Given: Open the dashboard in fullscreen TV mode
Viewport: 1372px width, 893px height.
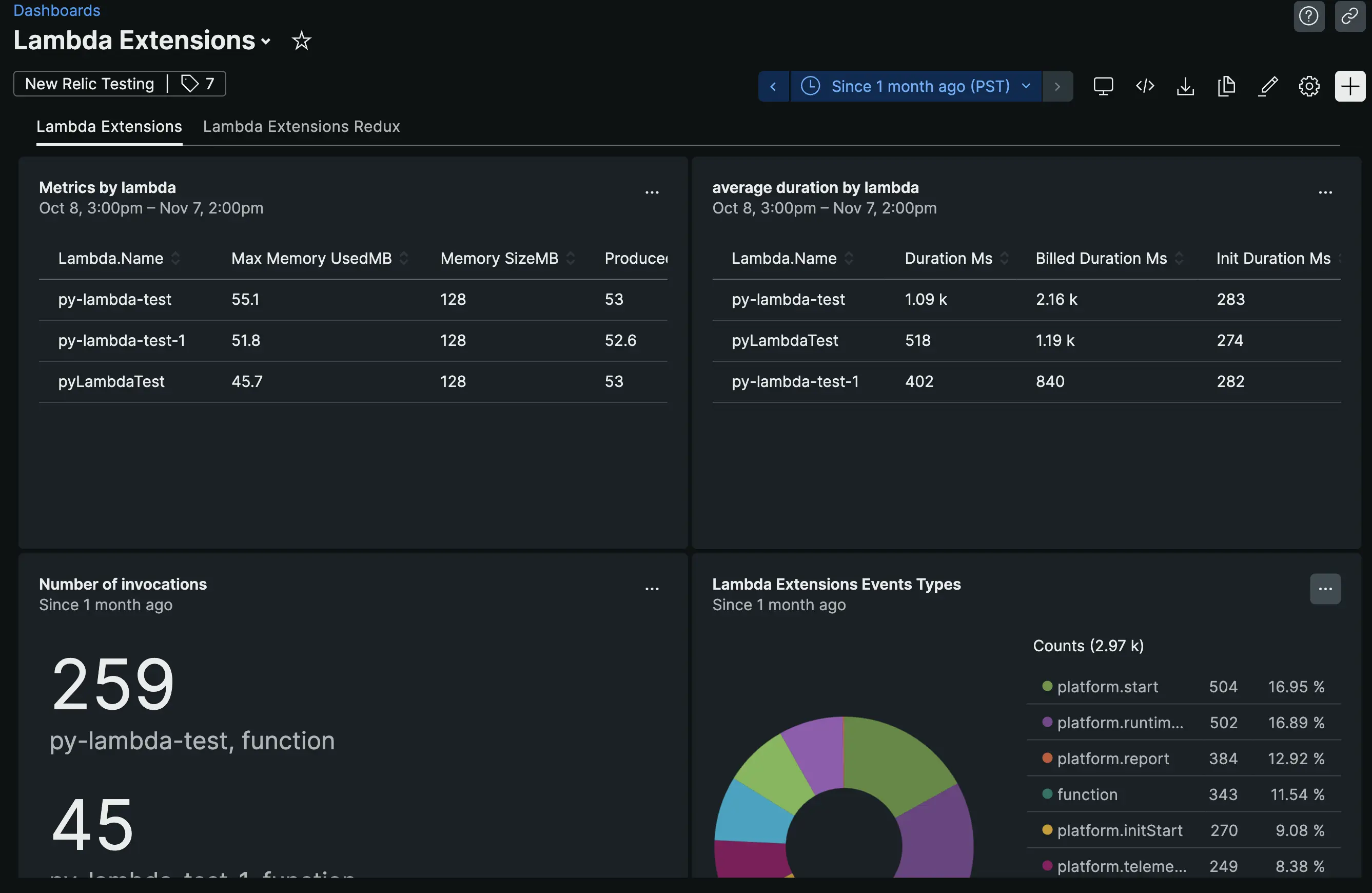Looking at the screenshot, I should tap(1103, 86).
